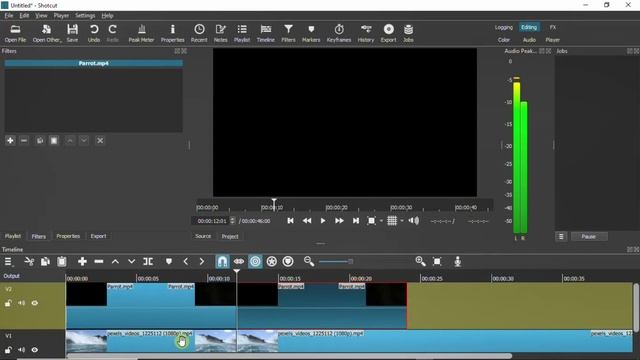Expand grid options dropdown arrow in player
640x360 pixels.
pos(402,221)
